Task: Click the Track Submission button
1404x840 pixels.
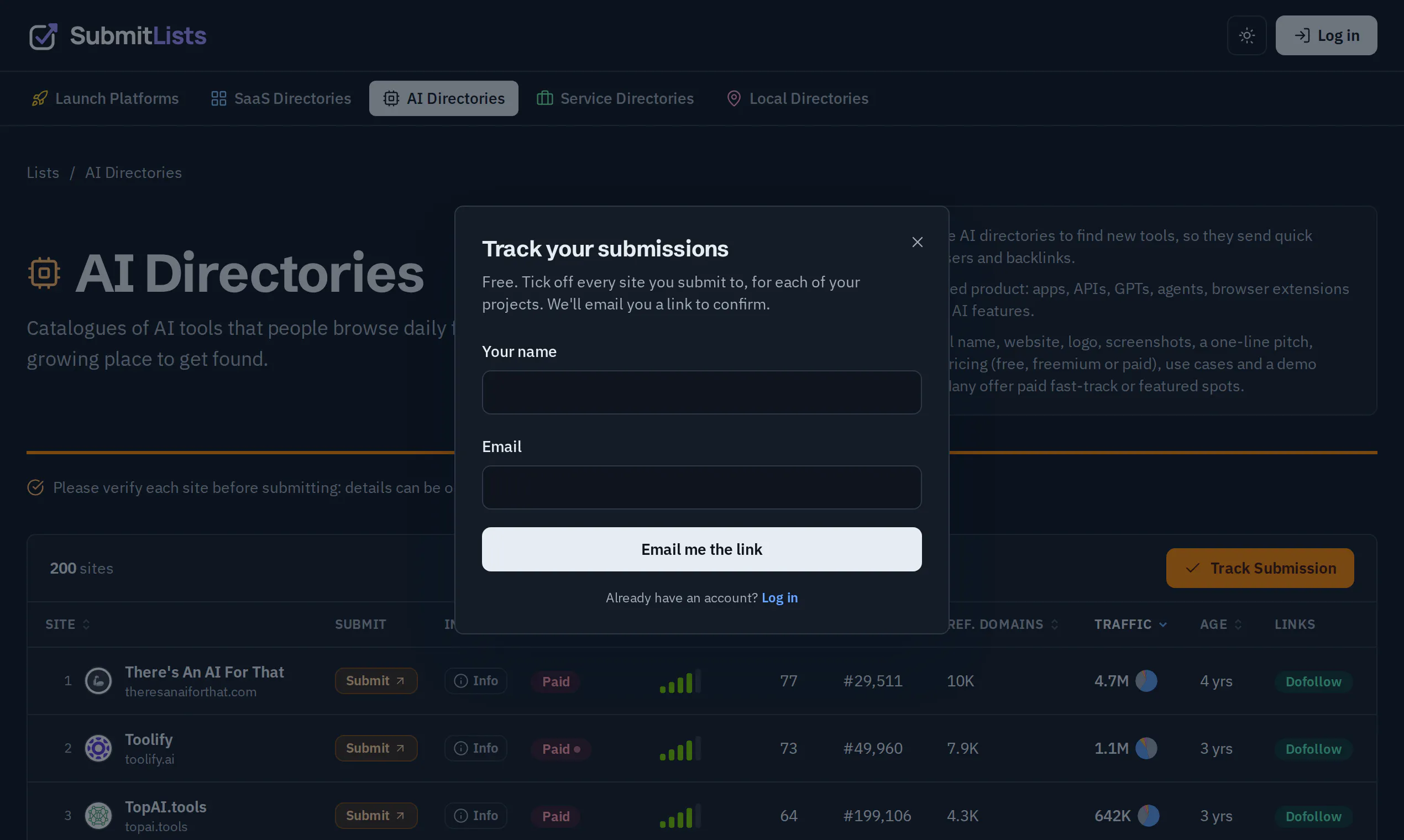Action: [1260, 568]
